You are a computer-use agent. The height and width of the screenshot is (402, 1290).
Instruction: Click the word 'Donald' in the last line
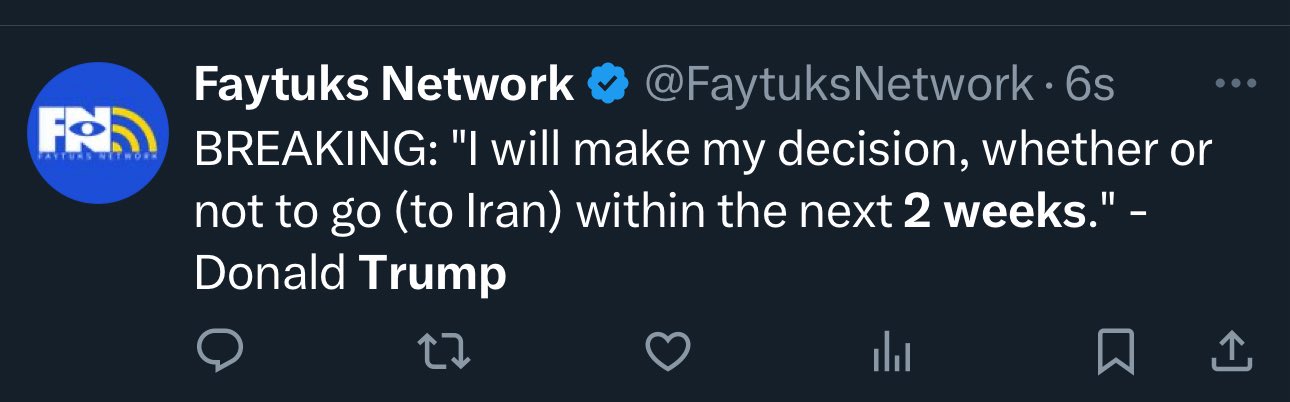[270, 275]
